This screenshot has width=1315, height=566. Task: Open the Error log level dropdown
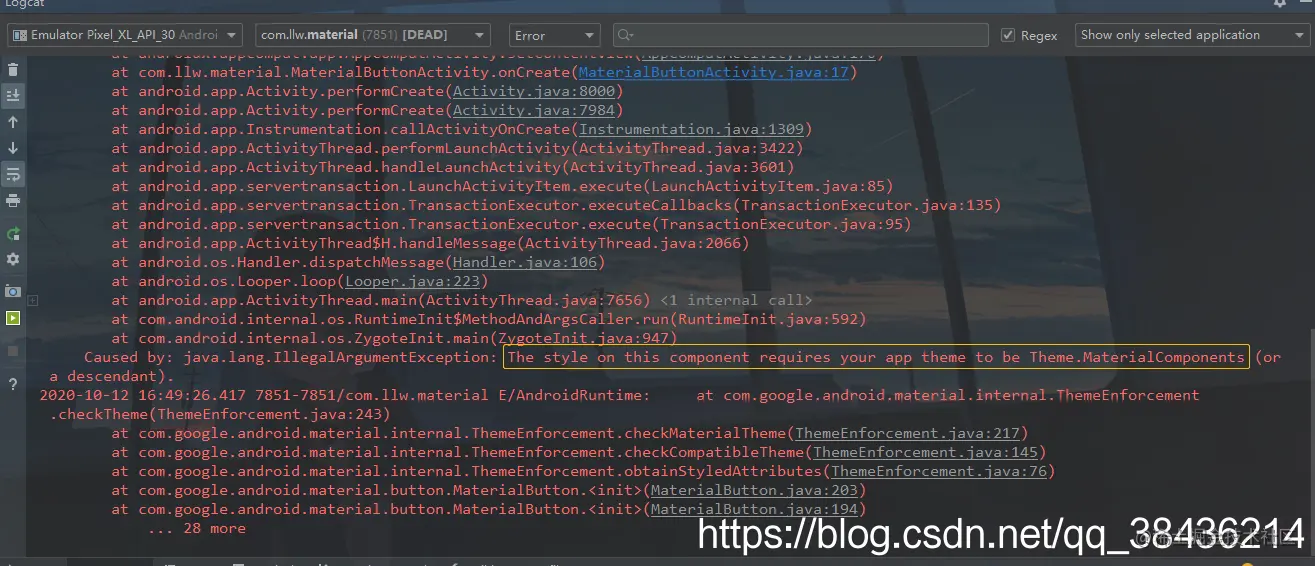(x=554, y=35)
